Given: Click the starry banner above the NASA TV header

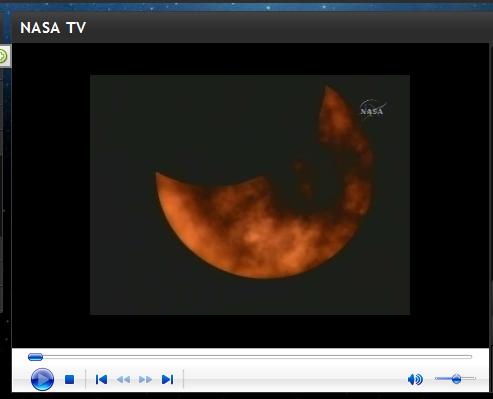Looking at the screenshot, I should [x=247, y=6].
